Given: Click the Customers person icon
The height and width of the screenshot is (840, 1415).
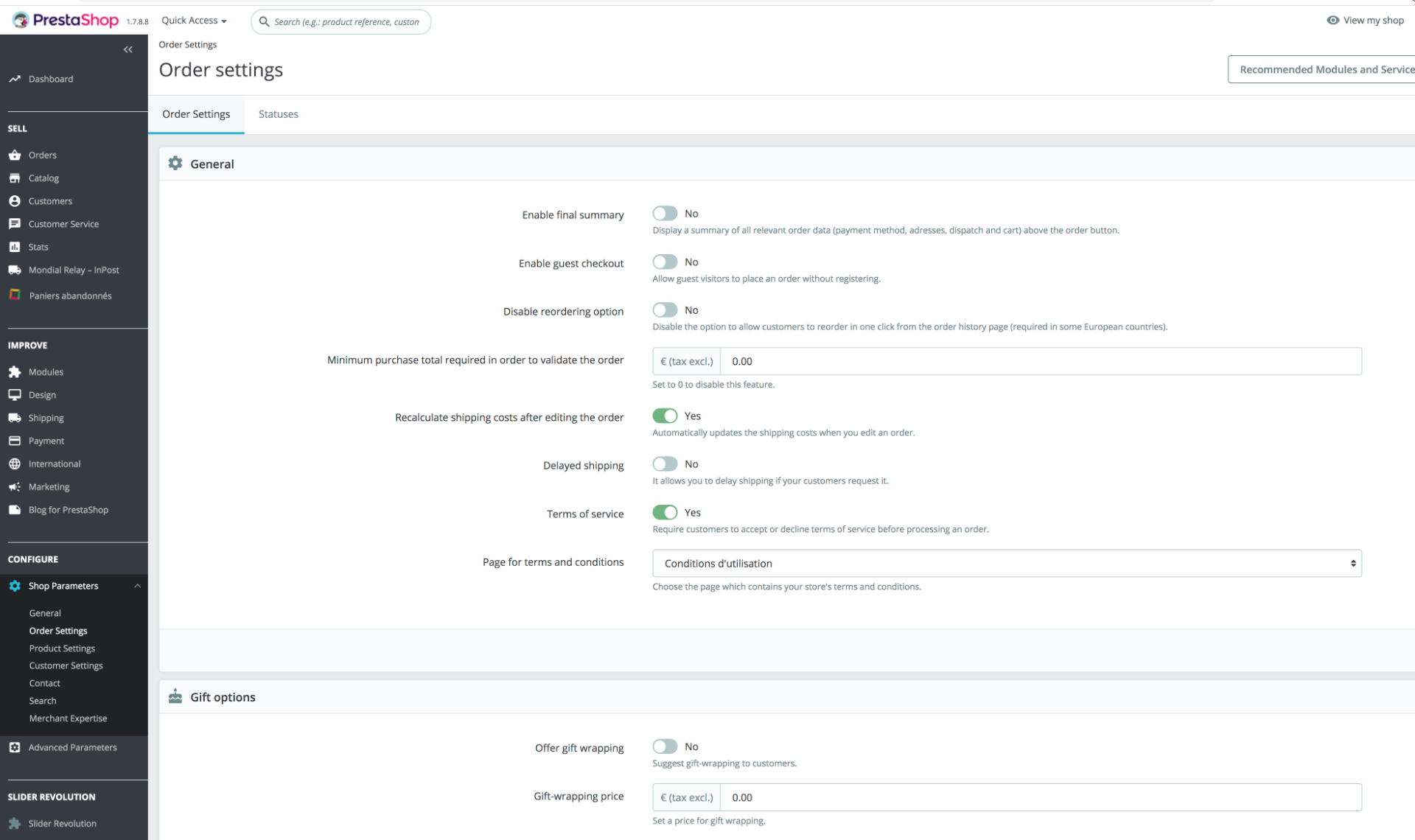Looking at the screenshot, I should [x=15, y=200].
